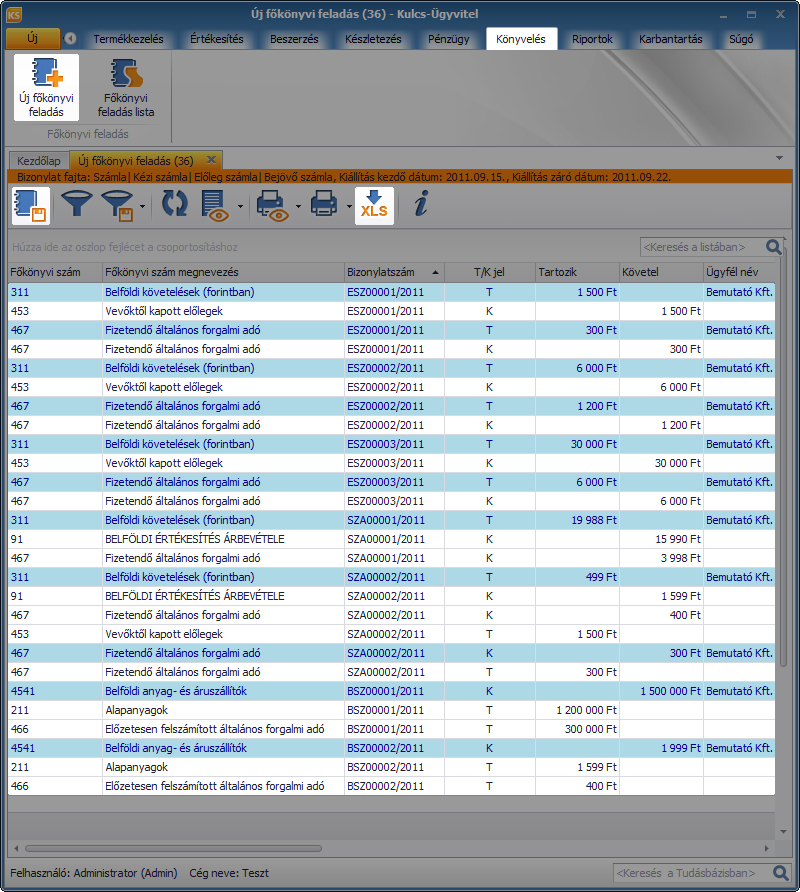
Task: Click the funnel with save disk icon
Action: tap(117, 205)
